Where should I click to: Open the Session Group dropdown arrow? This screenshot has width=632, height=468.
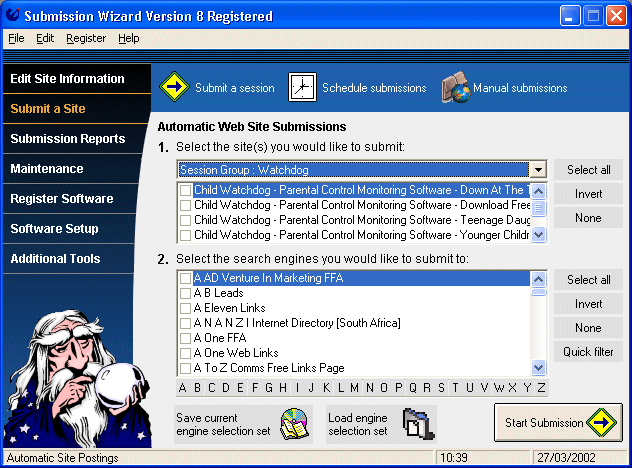click(x=538, y=170)
